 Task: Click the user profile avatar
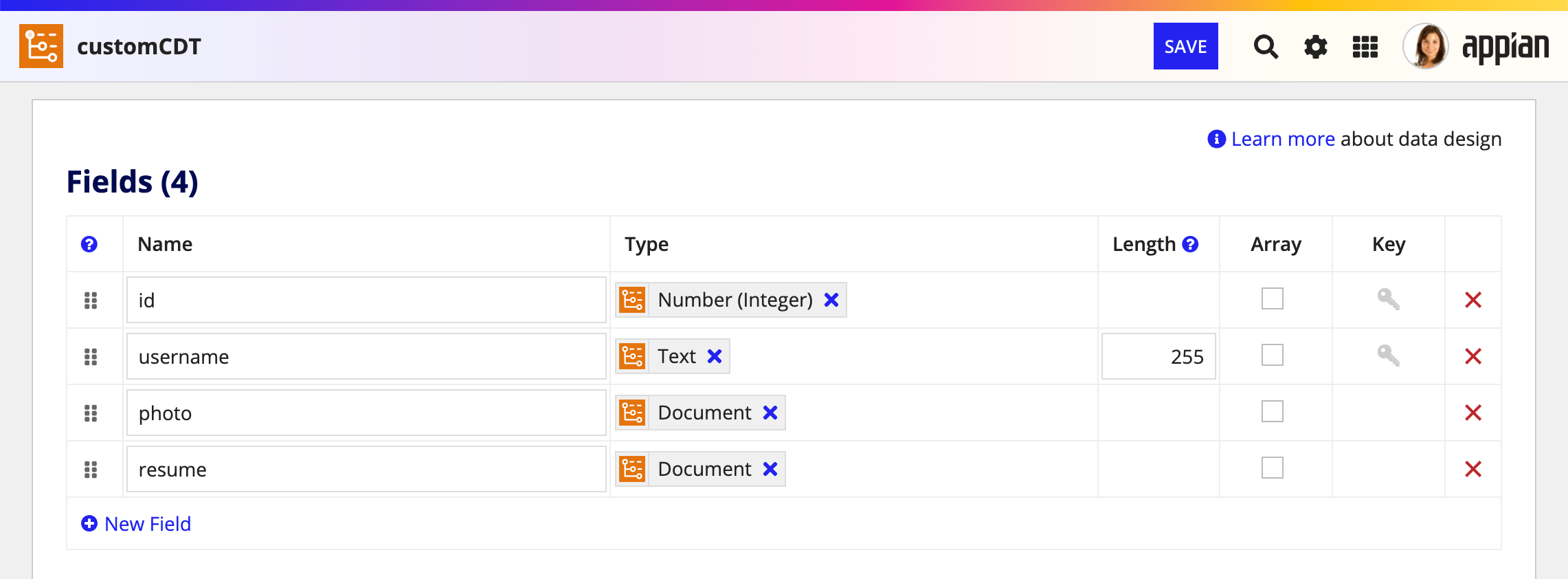tap(1426, 46)
